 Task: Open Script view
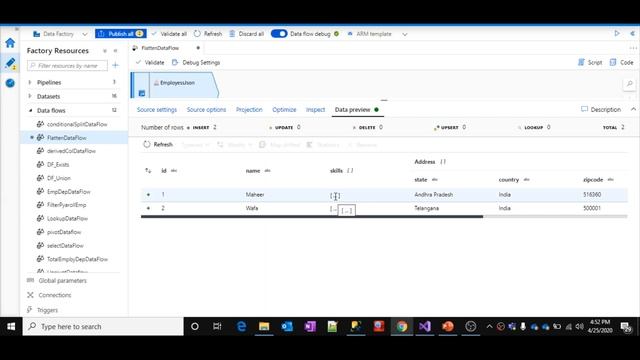click(x=590, y=62)
